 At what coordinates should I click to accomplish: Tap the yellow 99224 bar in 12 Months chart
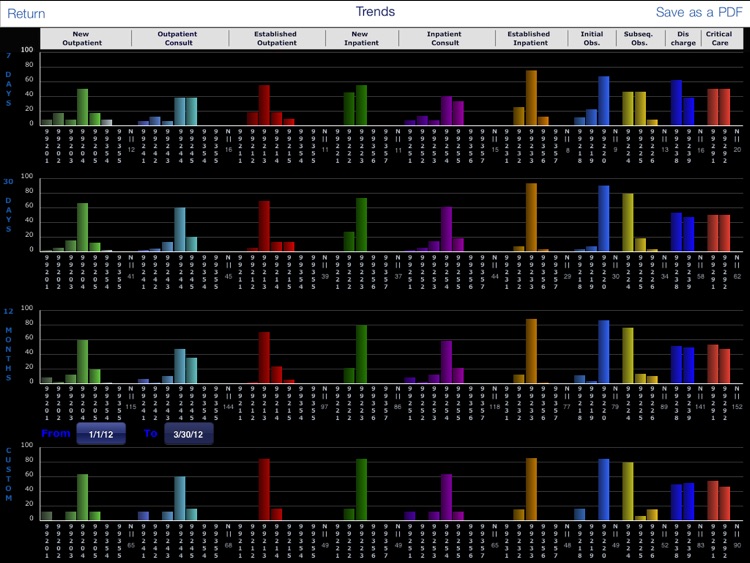(x=628, y=356)
